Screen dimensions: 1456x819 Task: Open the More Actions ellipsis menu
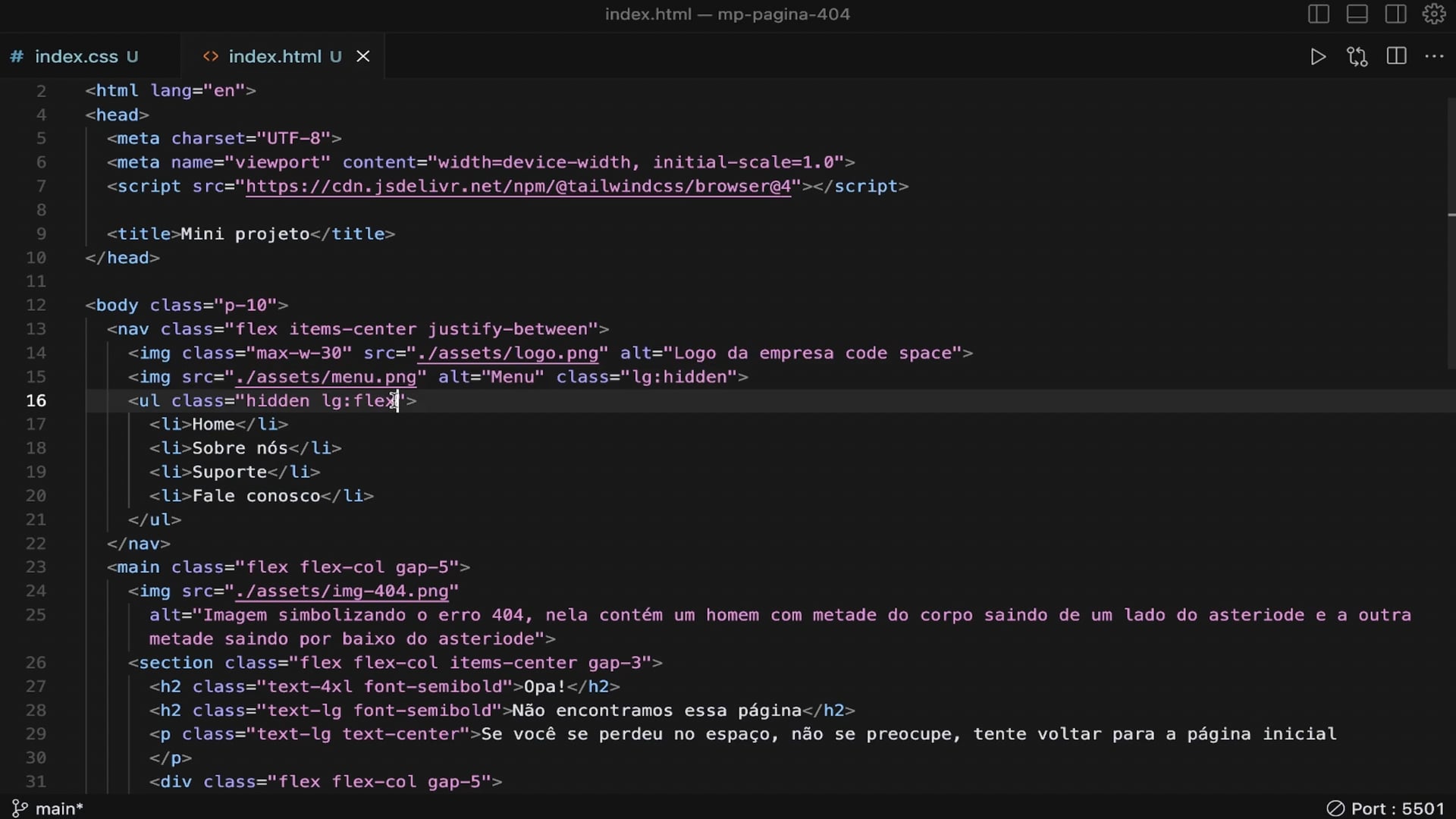pyautogui.click(x=1435, y=57)
